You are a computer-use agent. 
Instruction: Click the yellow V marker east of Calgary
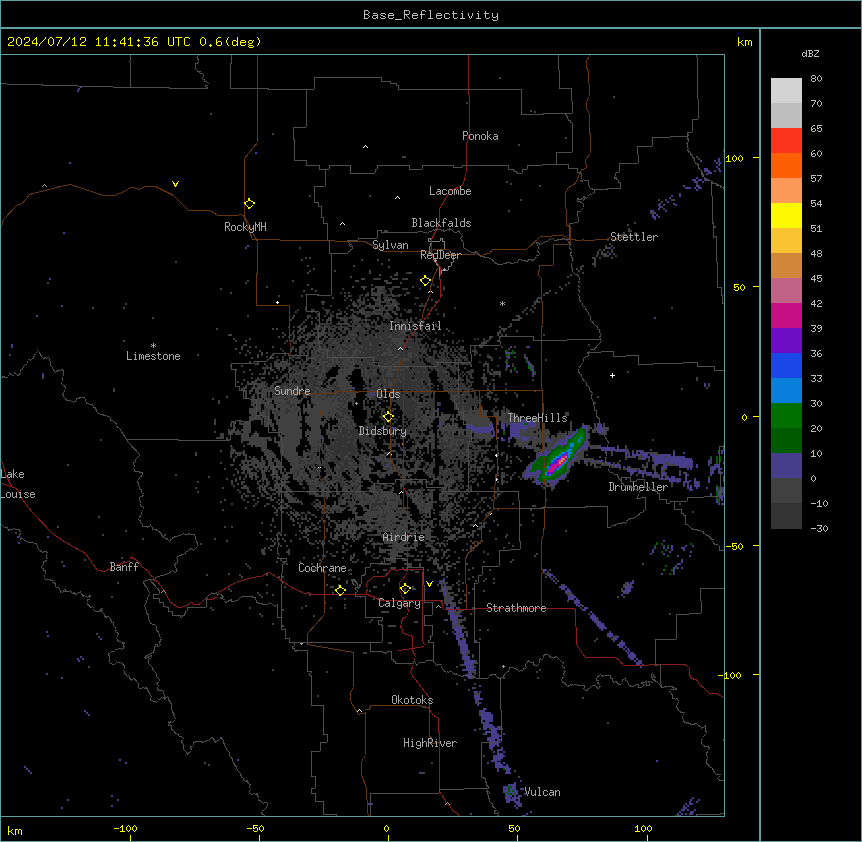(x=429, y=584)
